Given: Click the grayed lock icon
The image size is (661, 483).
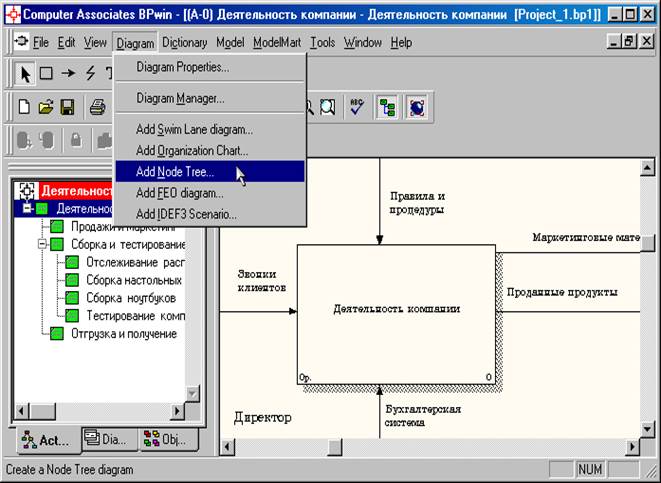Looking at the screenshot, I should [x=76, y=140].
